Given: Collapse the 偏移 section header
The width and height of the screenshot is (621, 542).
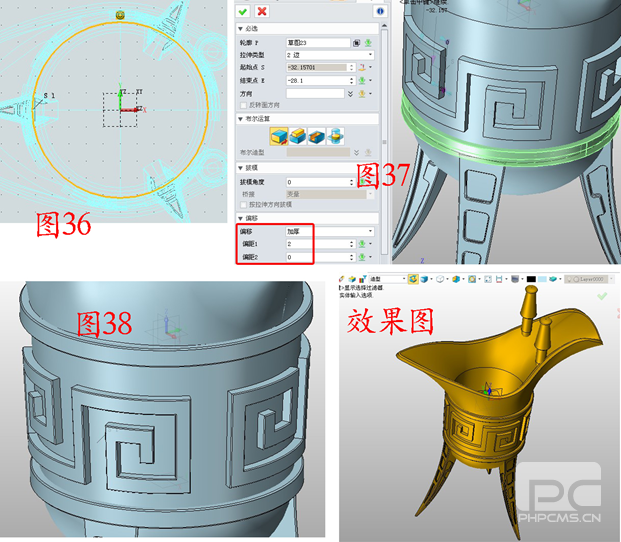Looking at the screenshot, I should [x=241, y=218].
